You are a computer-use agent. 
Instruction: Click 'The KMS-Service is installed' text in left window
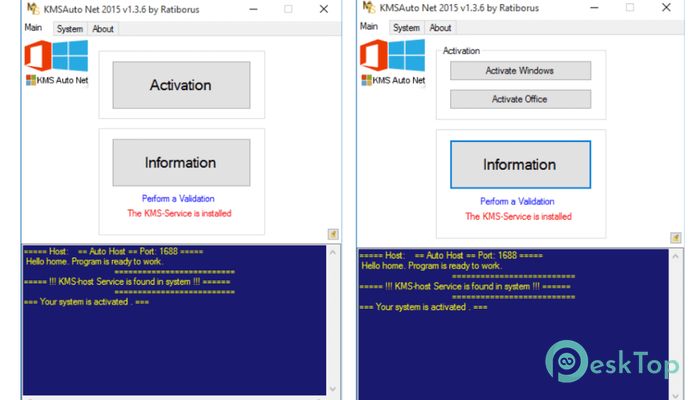click(x=179, y=213)
